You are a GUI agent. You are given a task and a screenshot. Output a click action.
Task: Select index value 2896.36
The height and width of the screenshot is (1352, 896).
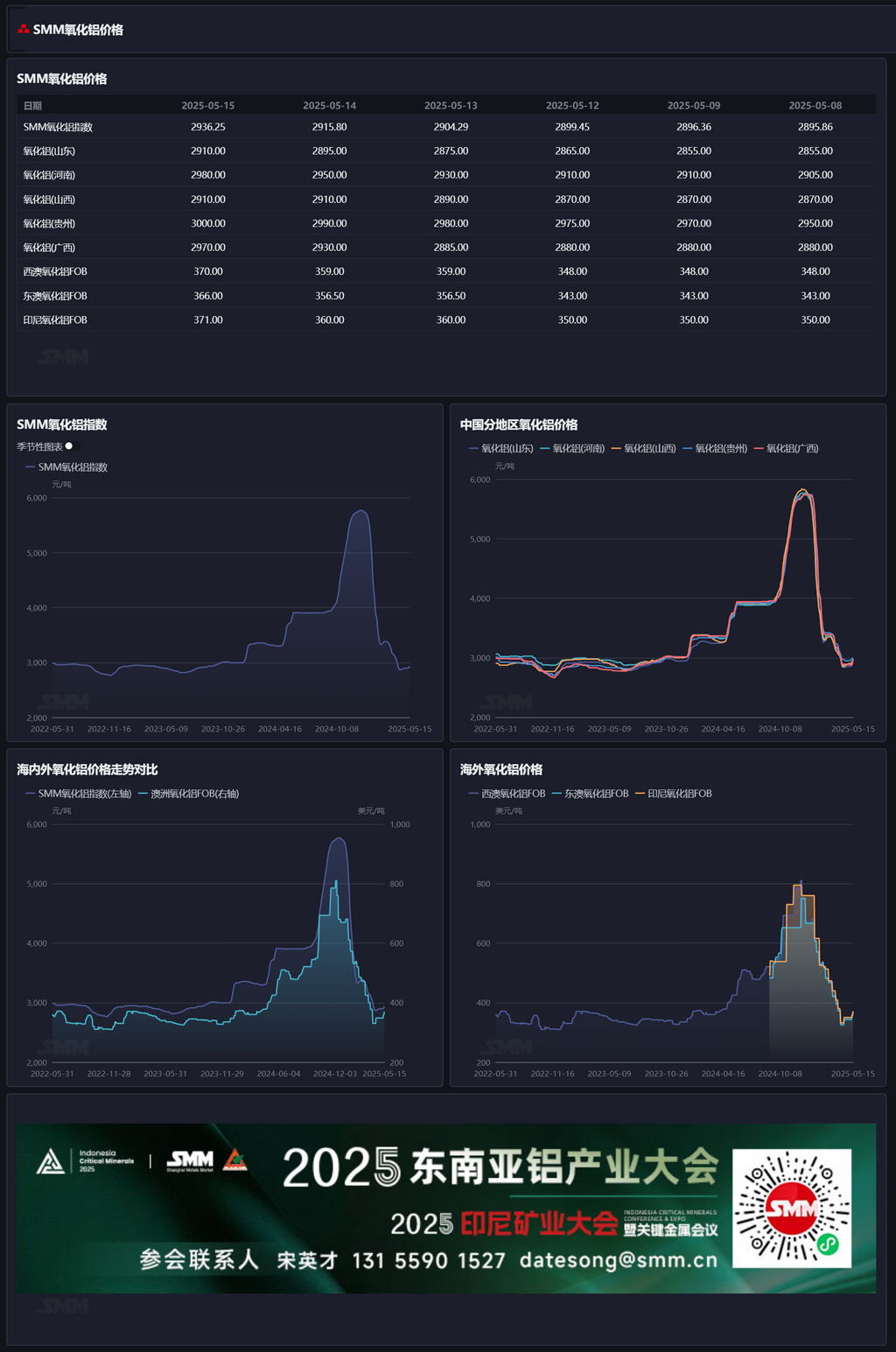[x=694, y=127]
